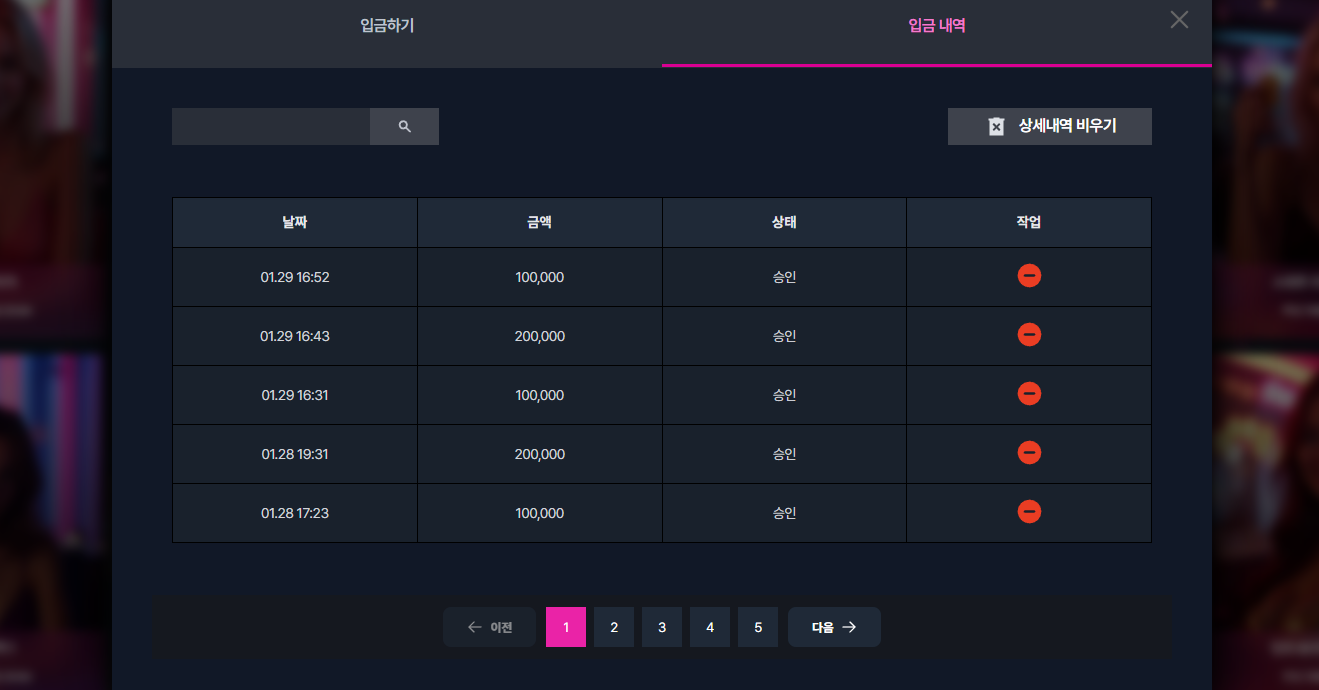1319x690 pixels.
Task: Click the trash icon in 상세내역 비우기
Action: (996, 126)
